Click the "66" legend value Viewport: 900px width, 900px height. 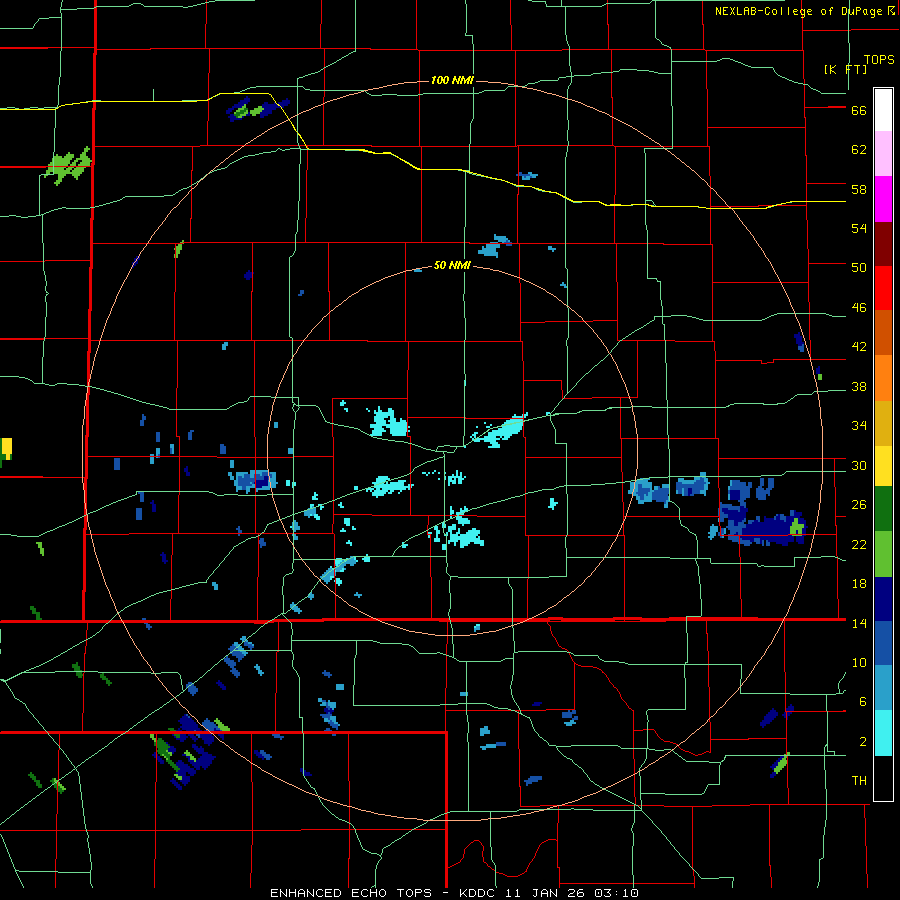[859, 111]
